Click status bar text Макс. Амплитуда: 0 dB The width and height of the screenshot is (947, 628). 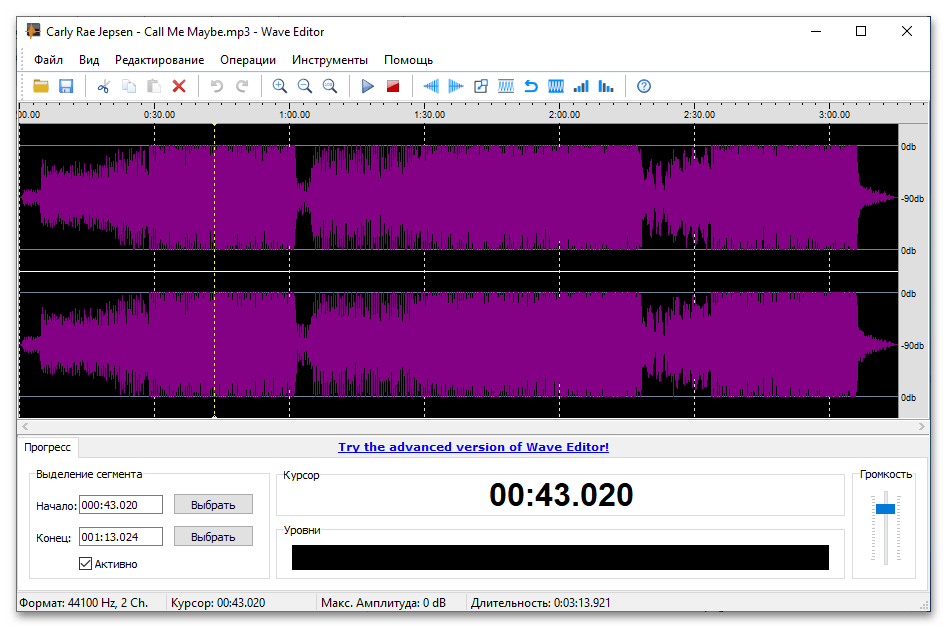click(x=384, y=603)
